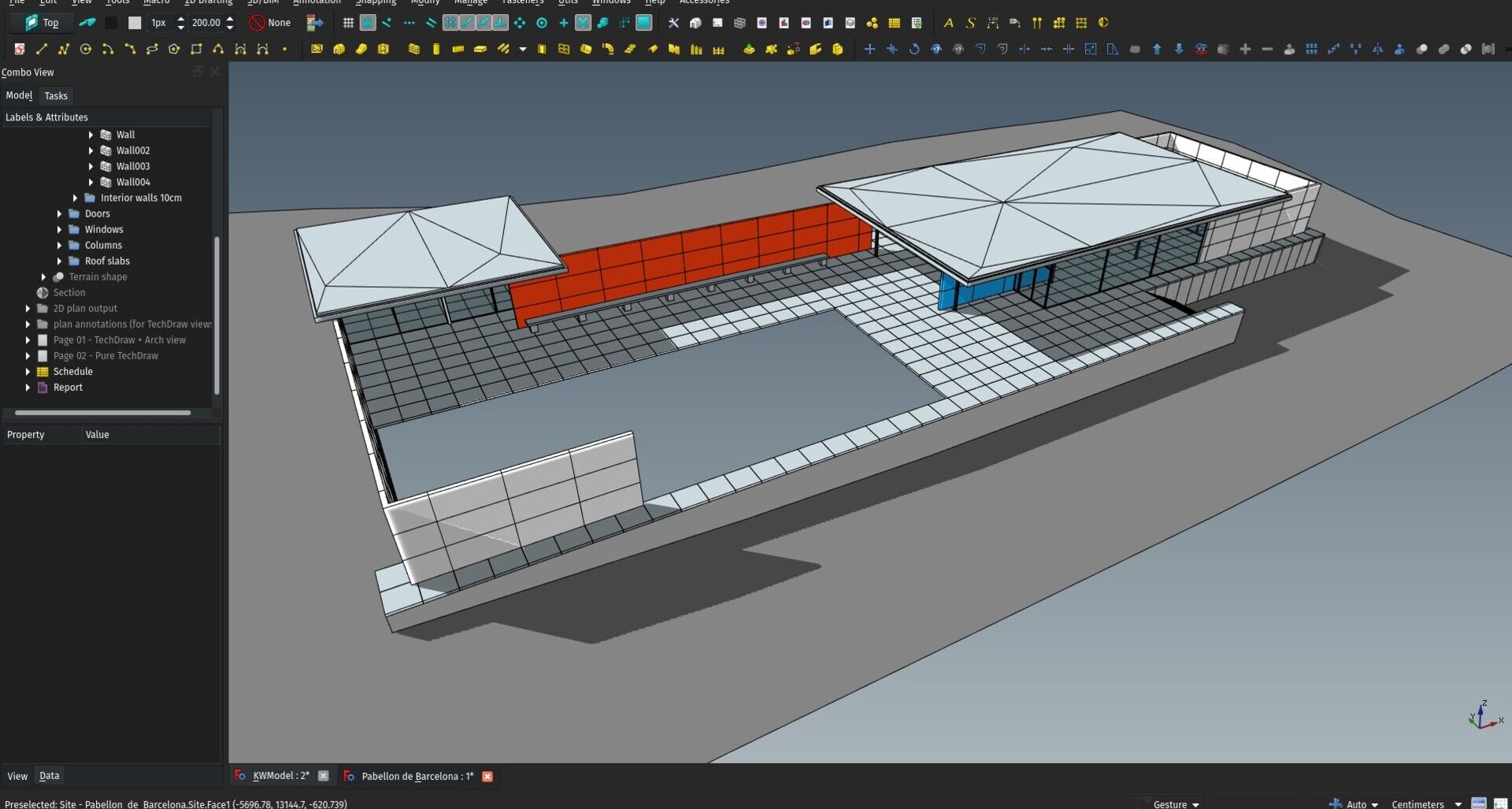Click the Text annotation 'A' icon
This screenshot has height=809, width=1512.
pos(948,23)
